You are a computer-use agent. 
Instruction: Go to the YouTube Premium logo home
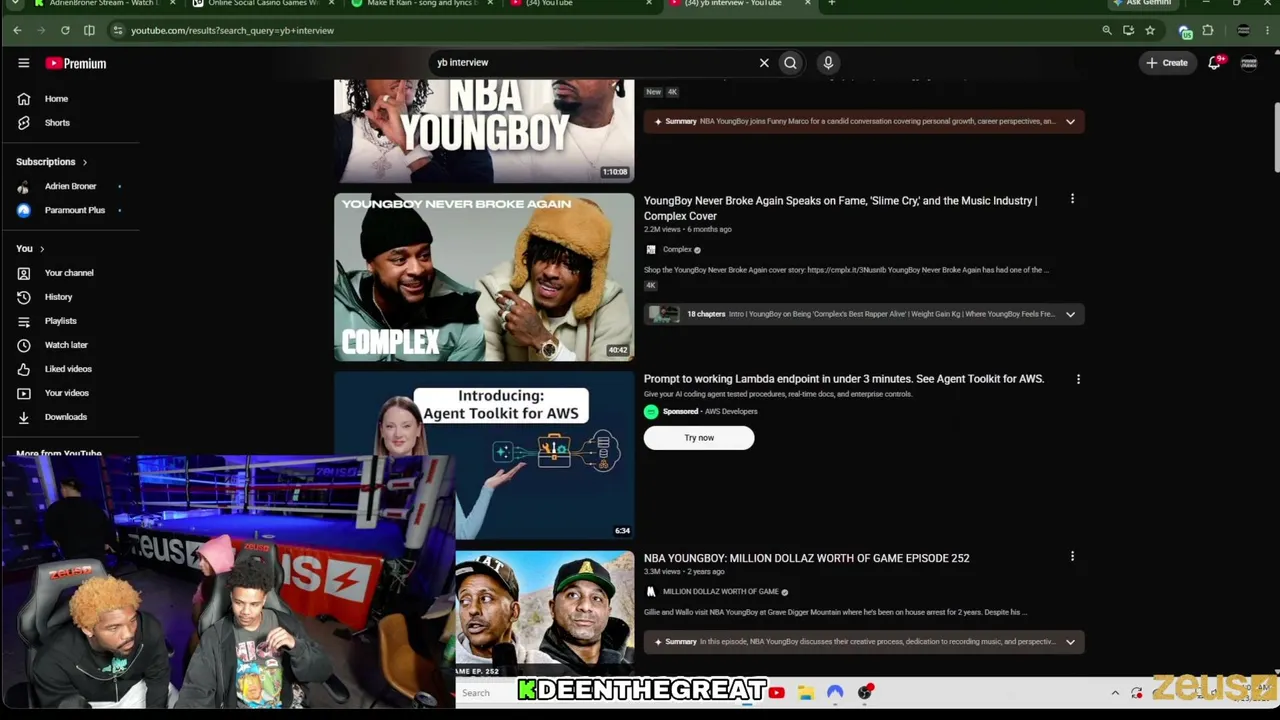click(75, 63)
